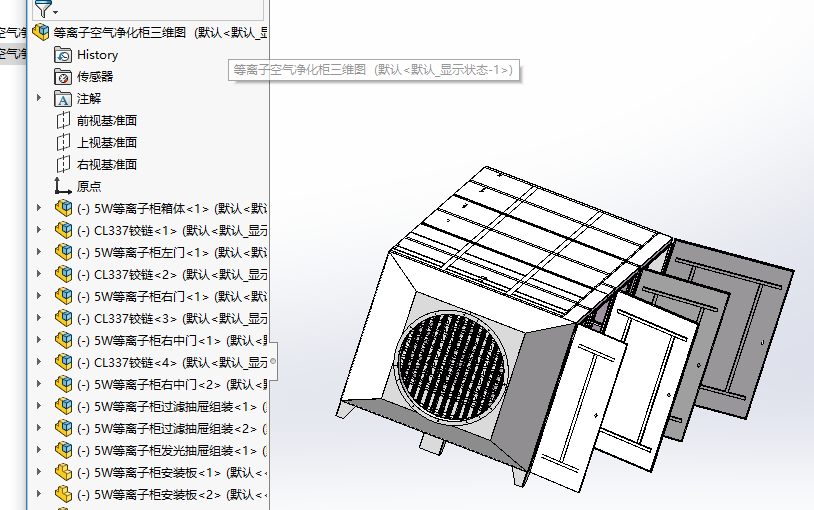Select the 注解 label
The width and height of the screenshot is (814, 510).
(x=89, y=99)
